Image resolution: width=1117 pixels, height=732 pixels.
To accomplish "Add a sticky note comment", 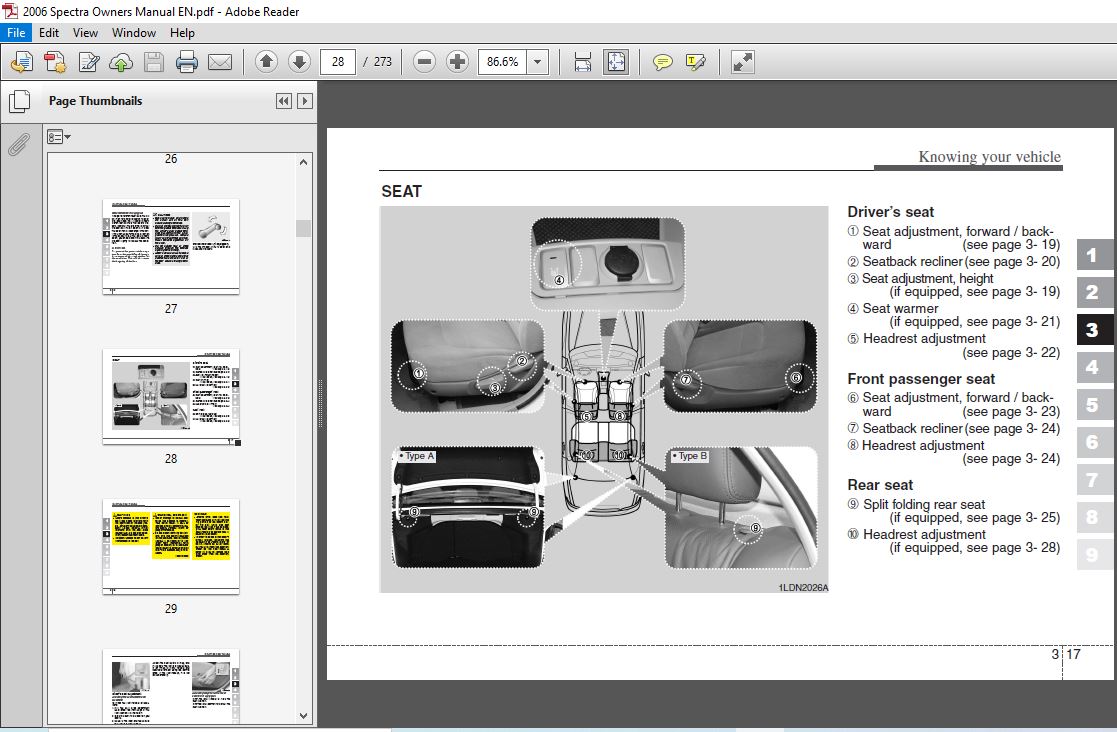I will (662, 62).
